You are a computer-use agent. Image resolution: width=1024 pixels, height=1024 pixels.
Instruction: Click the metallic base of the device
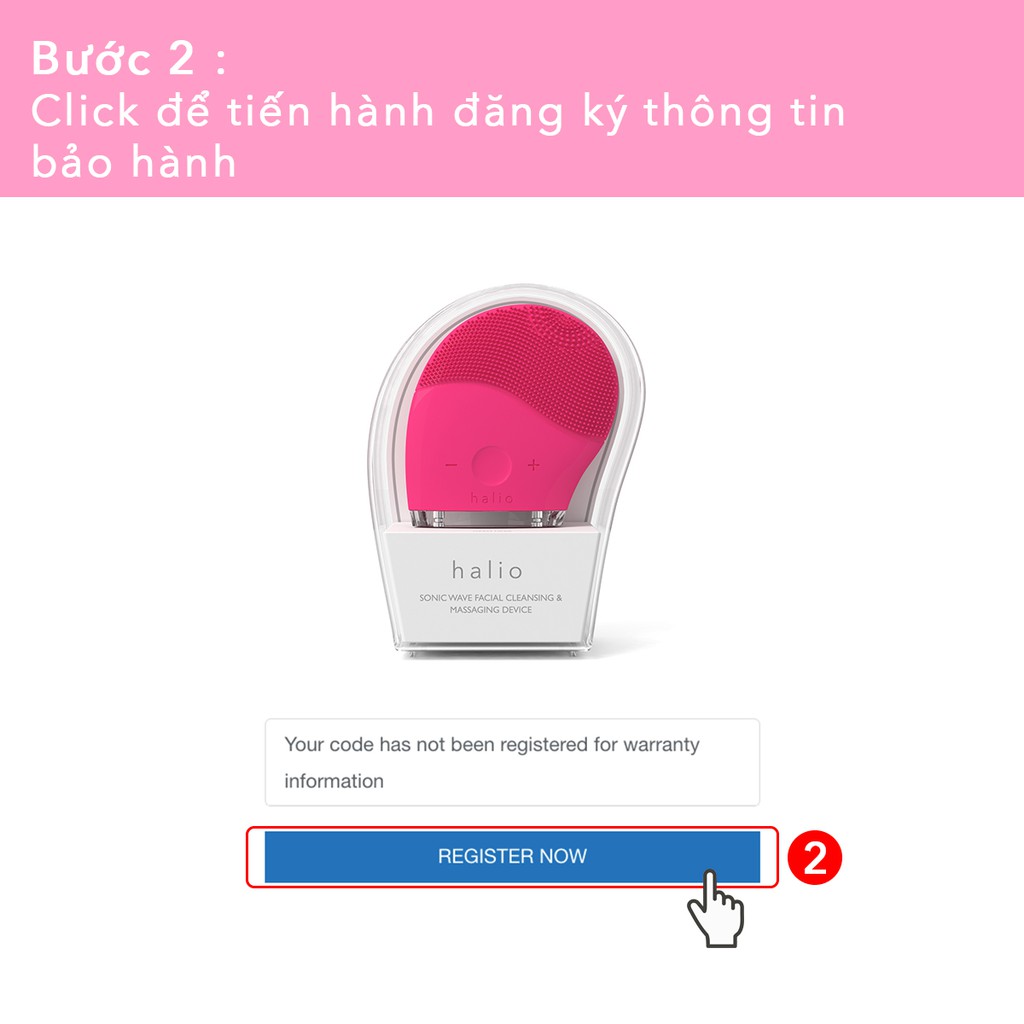pos(488,519)
